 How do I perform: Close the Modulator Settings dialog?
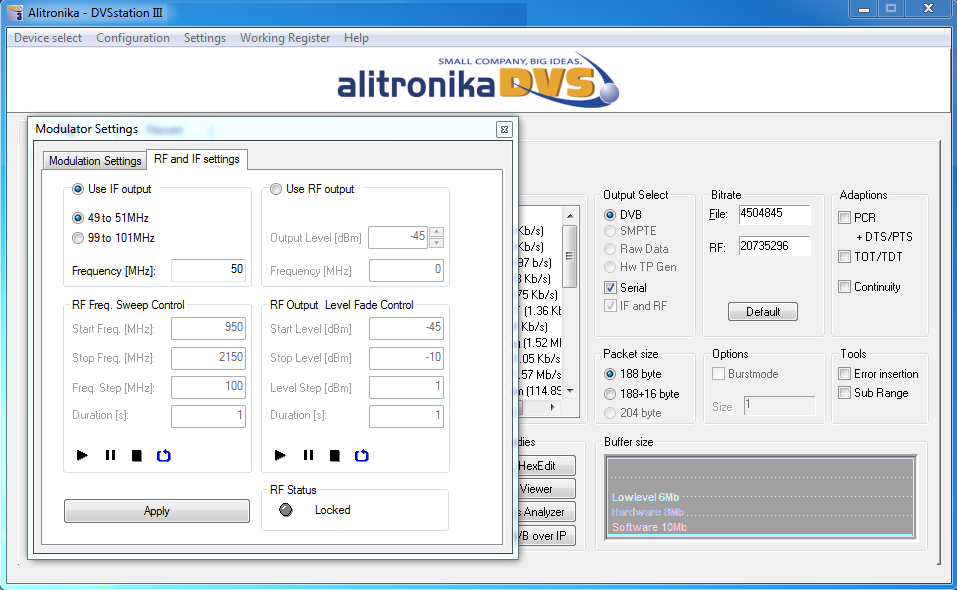504,129
